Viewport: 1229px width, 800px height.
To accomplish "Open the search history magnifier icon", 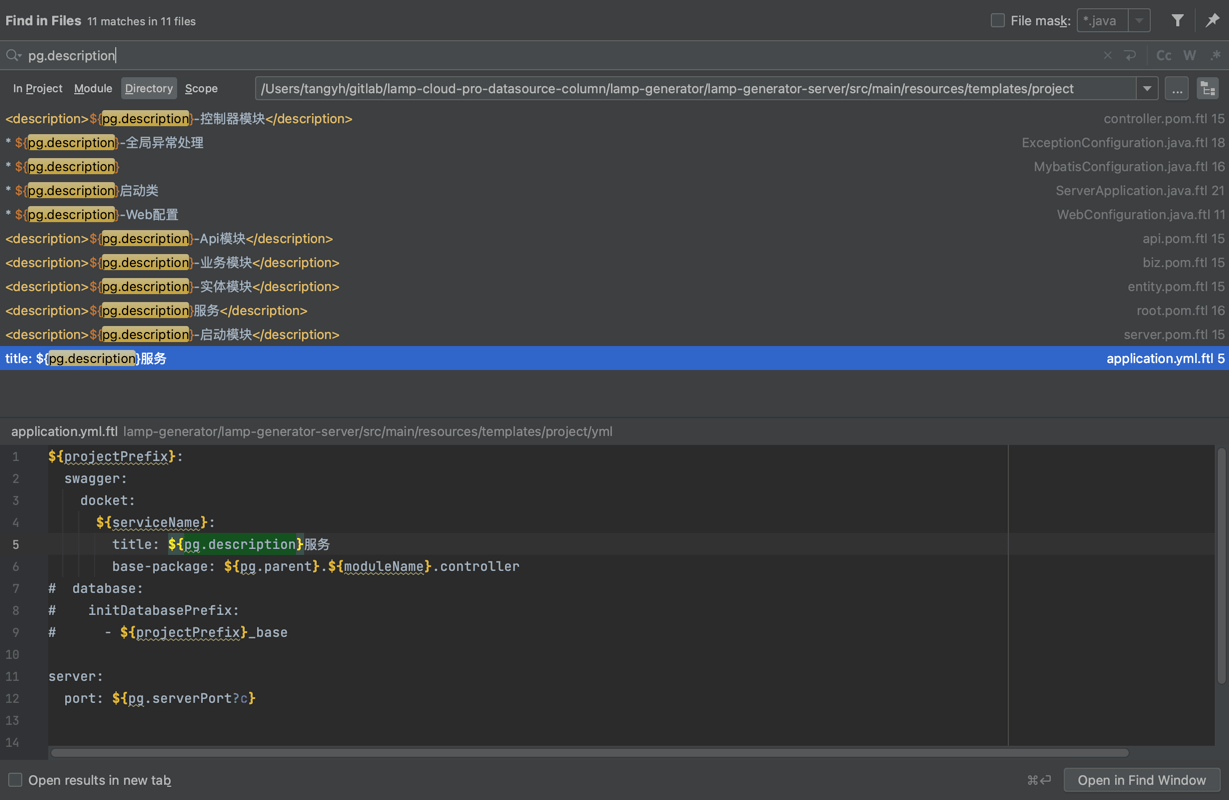I will pyautogui.click(x=13, y=56).
